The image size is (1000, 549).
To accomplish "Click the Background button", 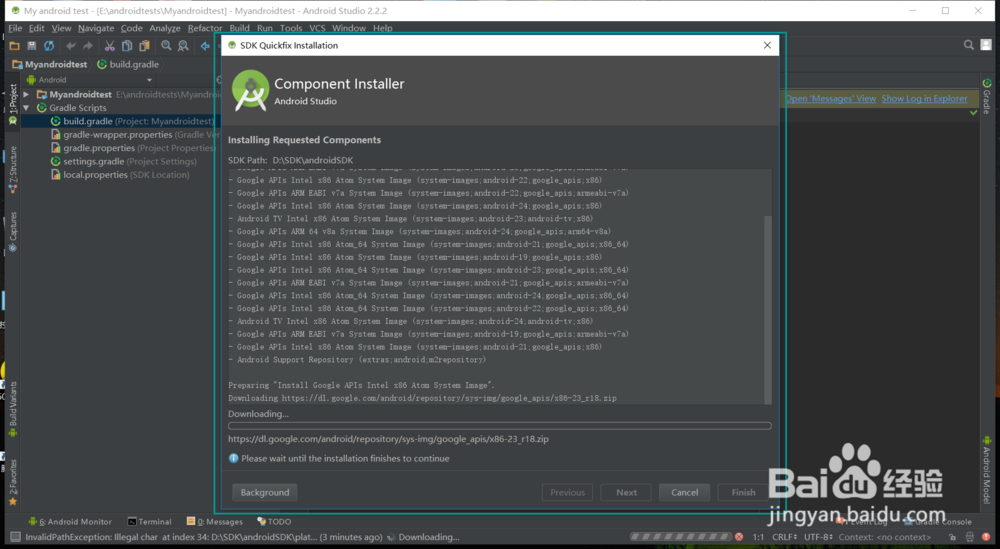I will coord(265,492).
